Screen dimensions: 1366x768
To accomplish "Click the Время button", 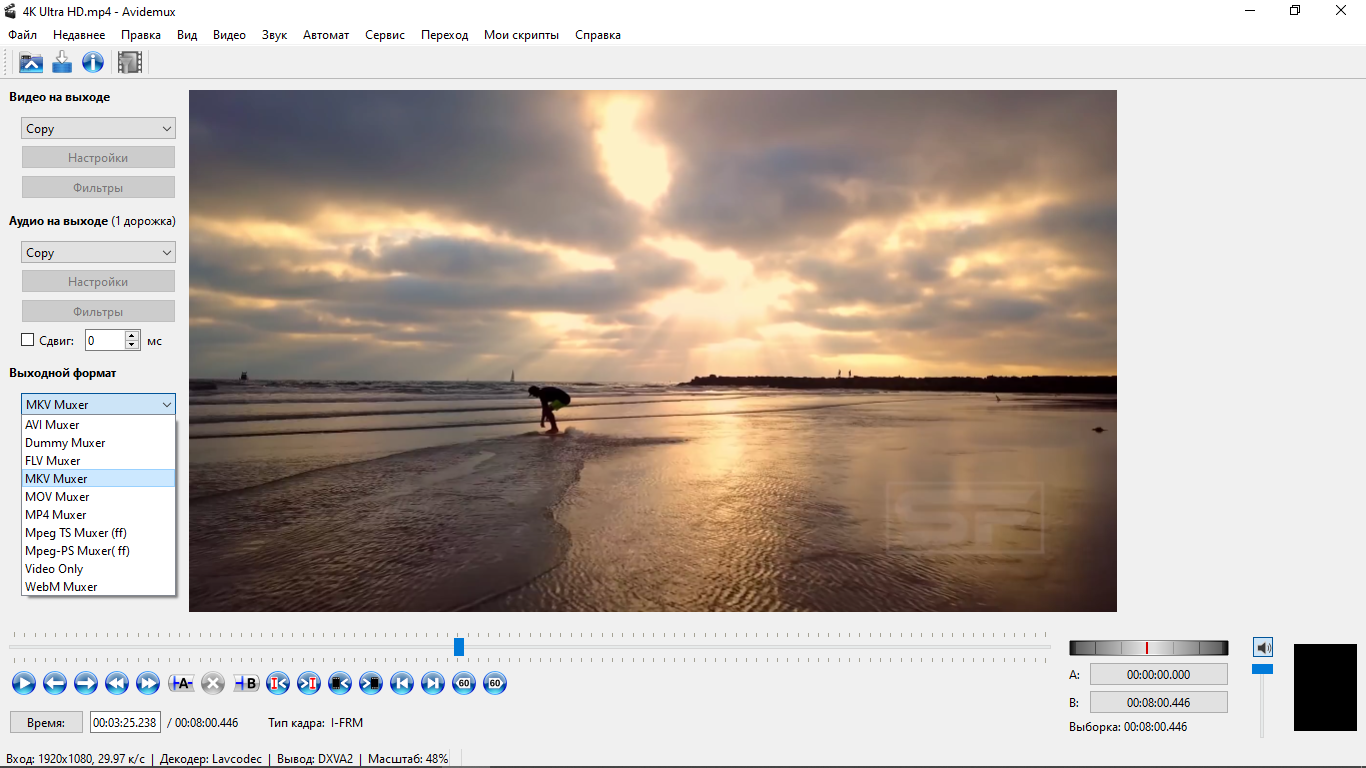I will [x=46, y=722].
